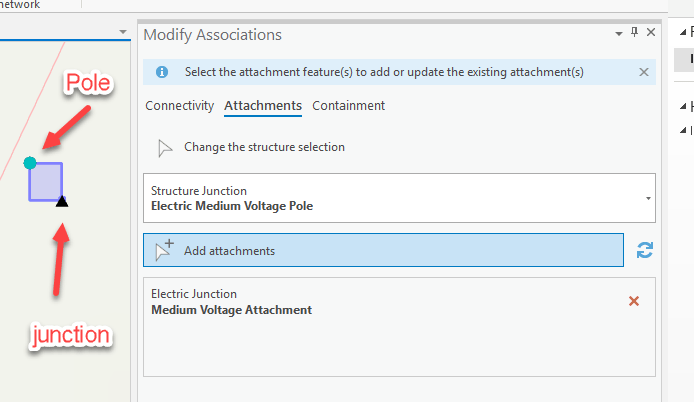Screen dimensions: 694x402
Task: Dismiss the blue info message banner
Action: (644, 72)
